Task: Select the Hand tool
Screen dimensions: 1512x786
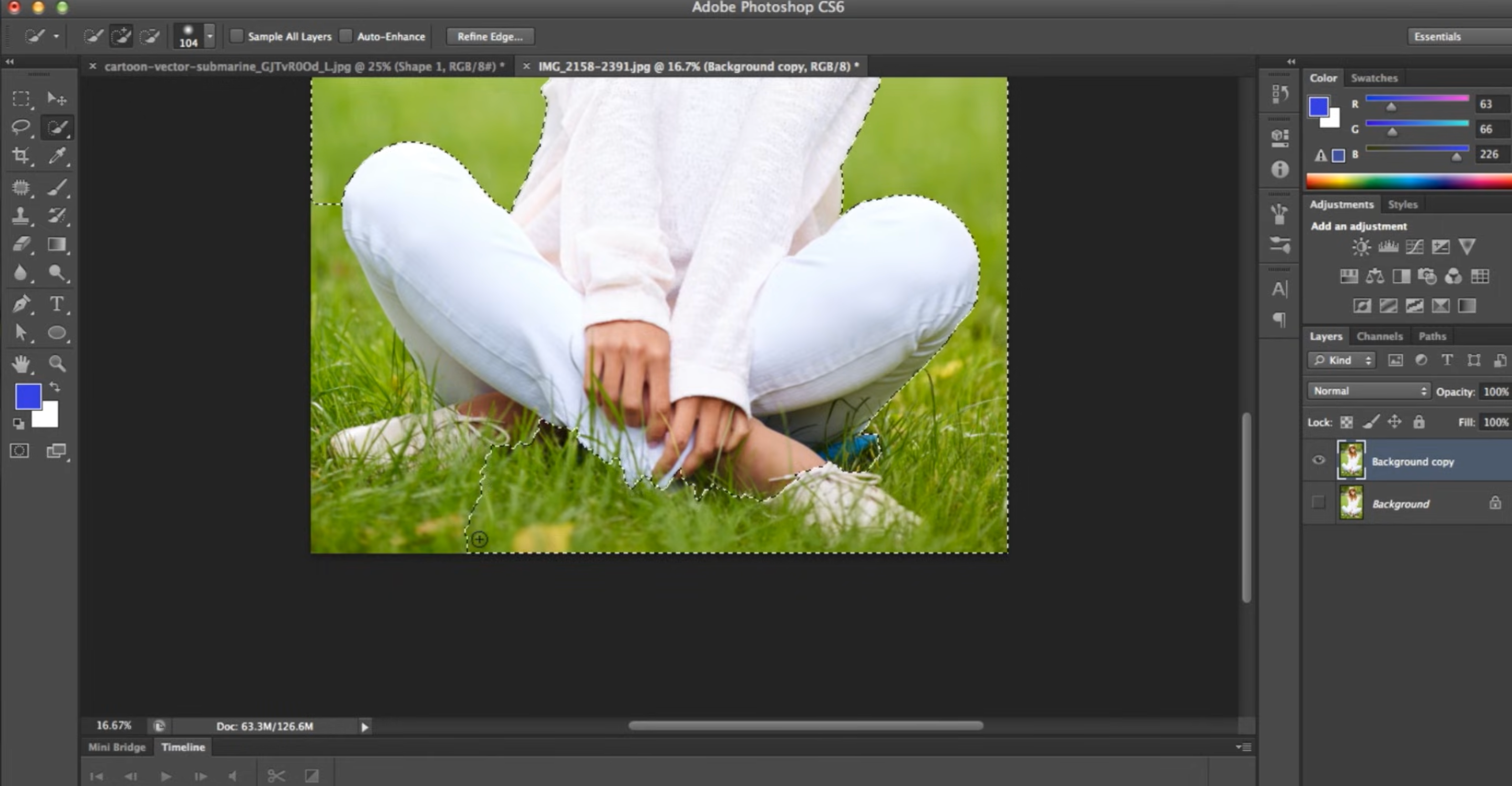Action: (x=22, y=364)
